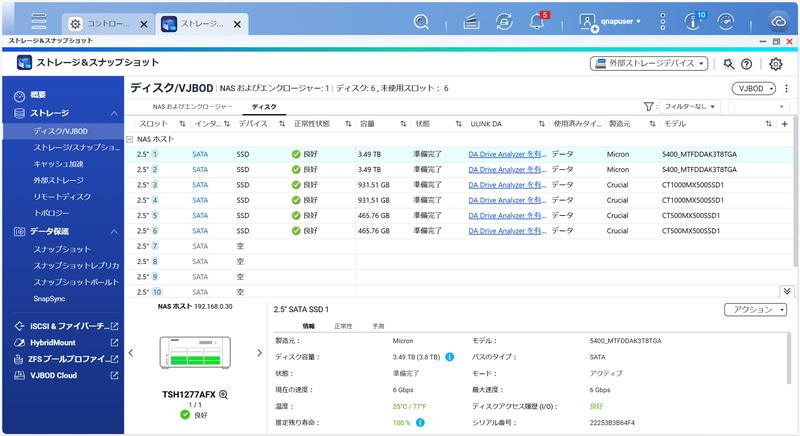The image size is (800, 436).
Task: Select スナップショットボールト in the sidebar
Action: (77, 282)
